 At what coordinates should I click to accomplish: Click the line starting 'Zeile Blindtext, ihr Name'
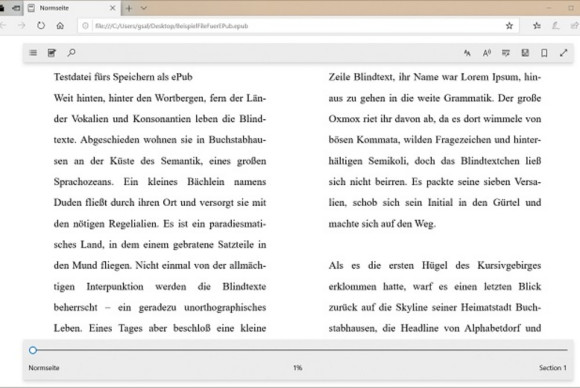click(435, 77)
